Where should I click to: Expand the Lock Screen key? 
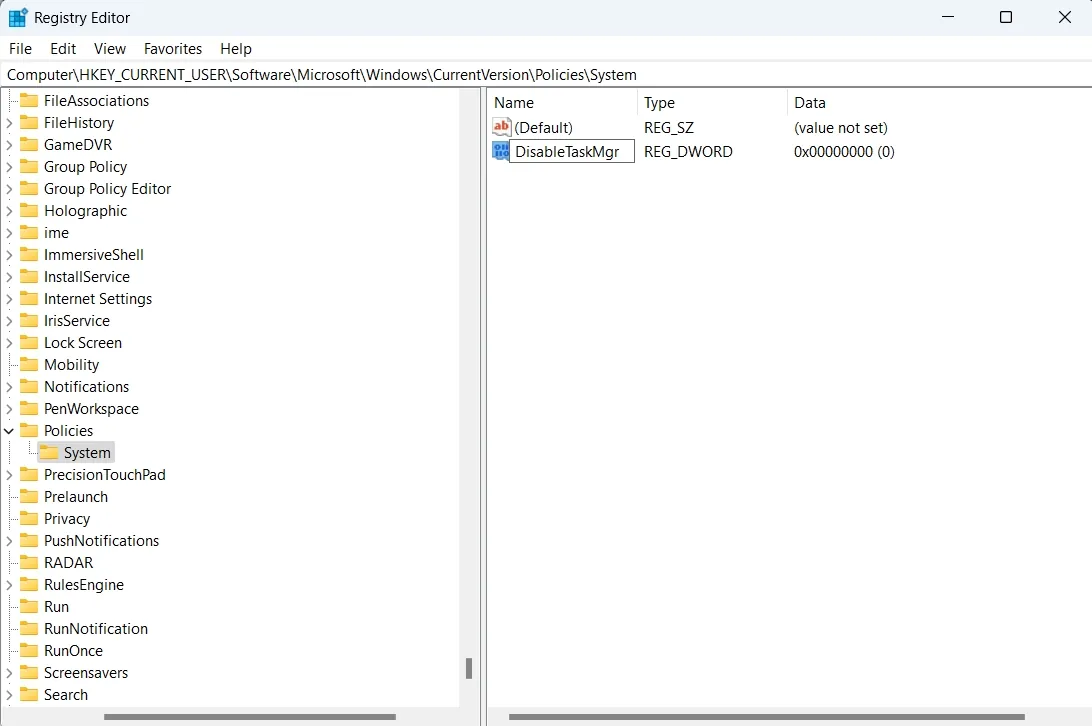click(x=9, y=343)
